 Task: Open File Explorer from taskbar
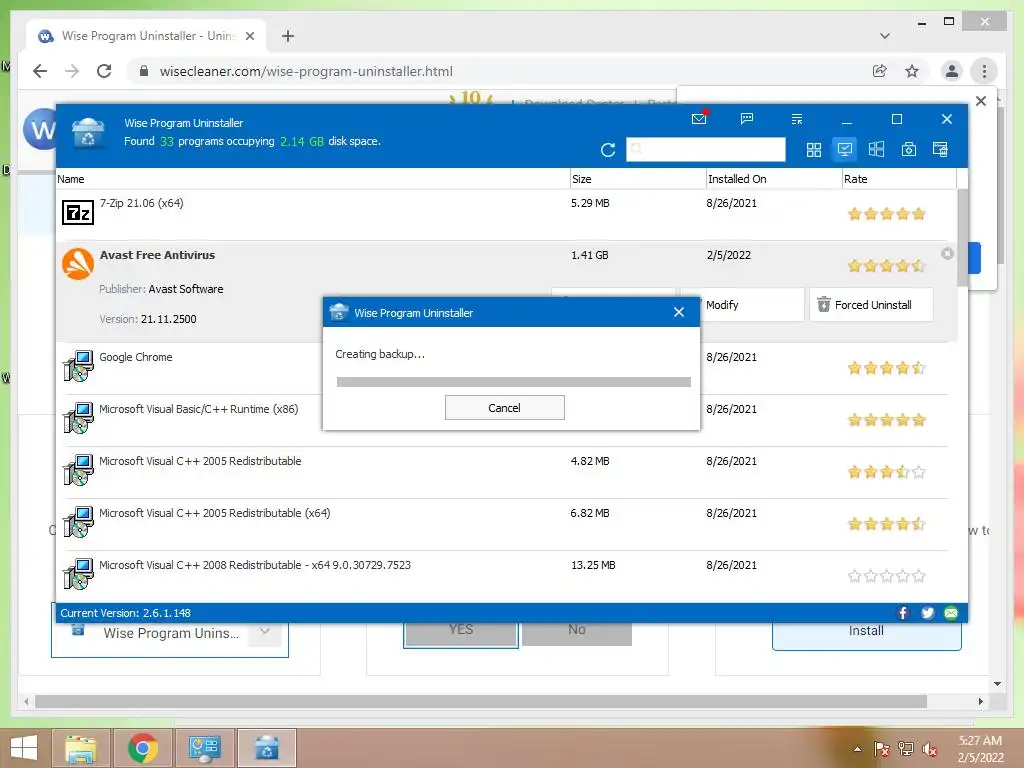(81, 748)
